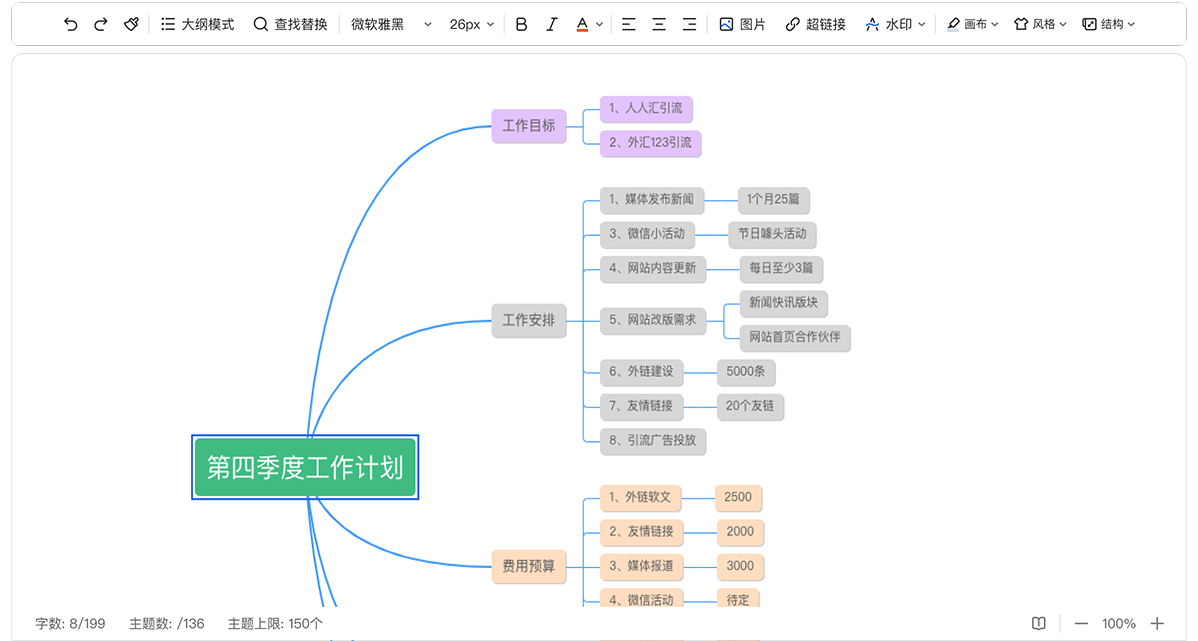Zoom in with the plus icon
Viewport: 1198px width, 641px height.
coord(1157,623)
